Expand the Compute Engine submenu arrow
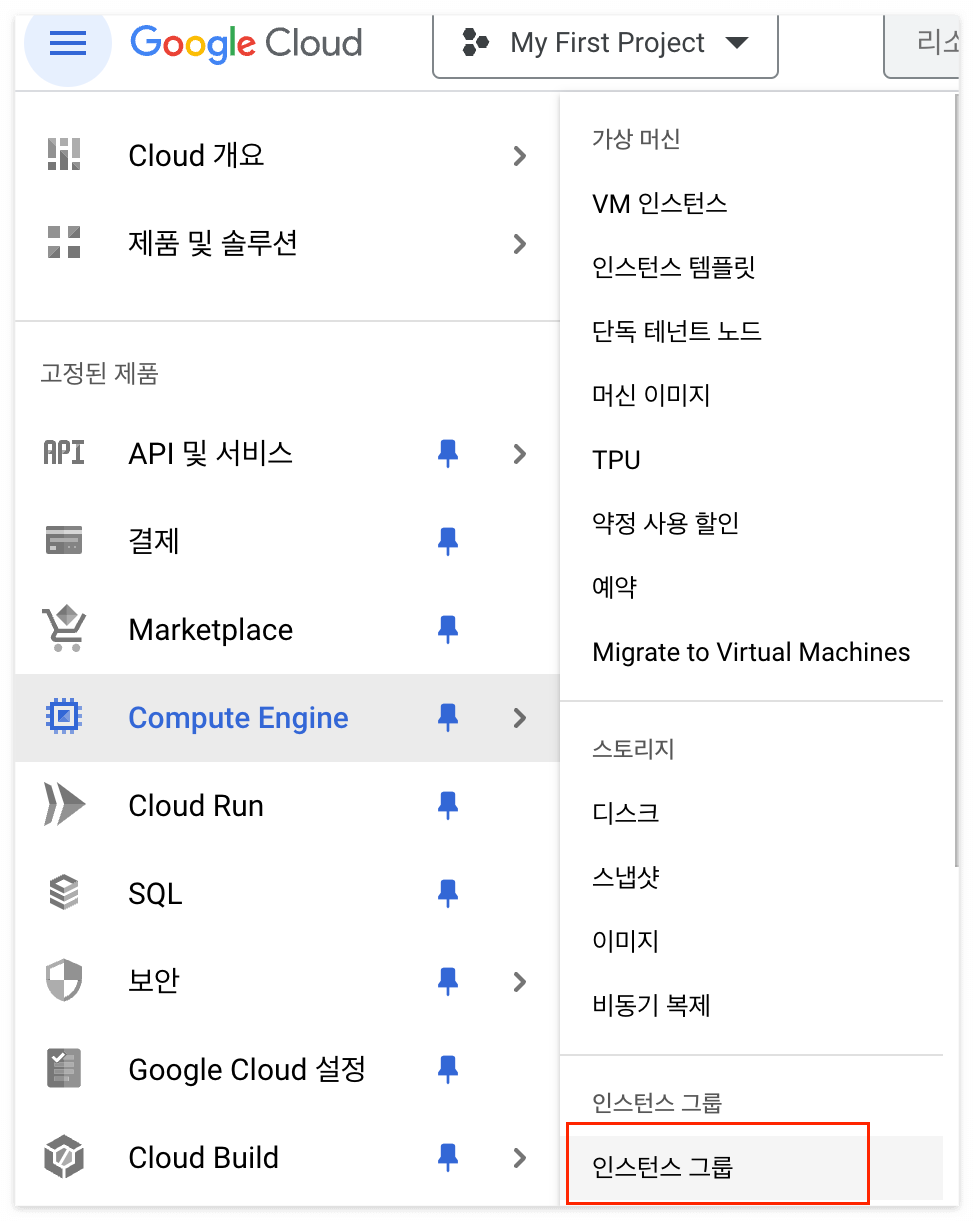 pyautogui.click(x=519, y=717)
